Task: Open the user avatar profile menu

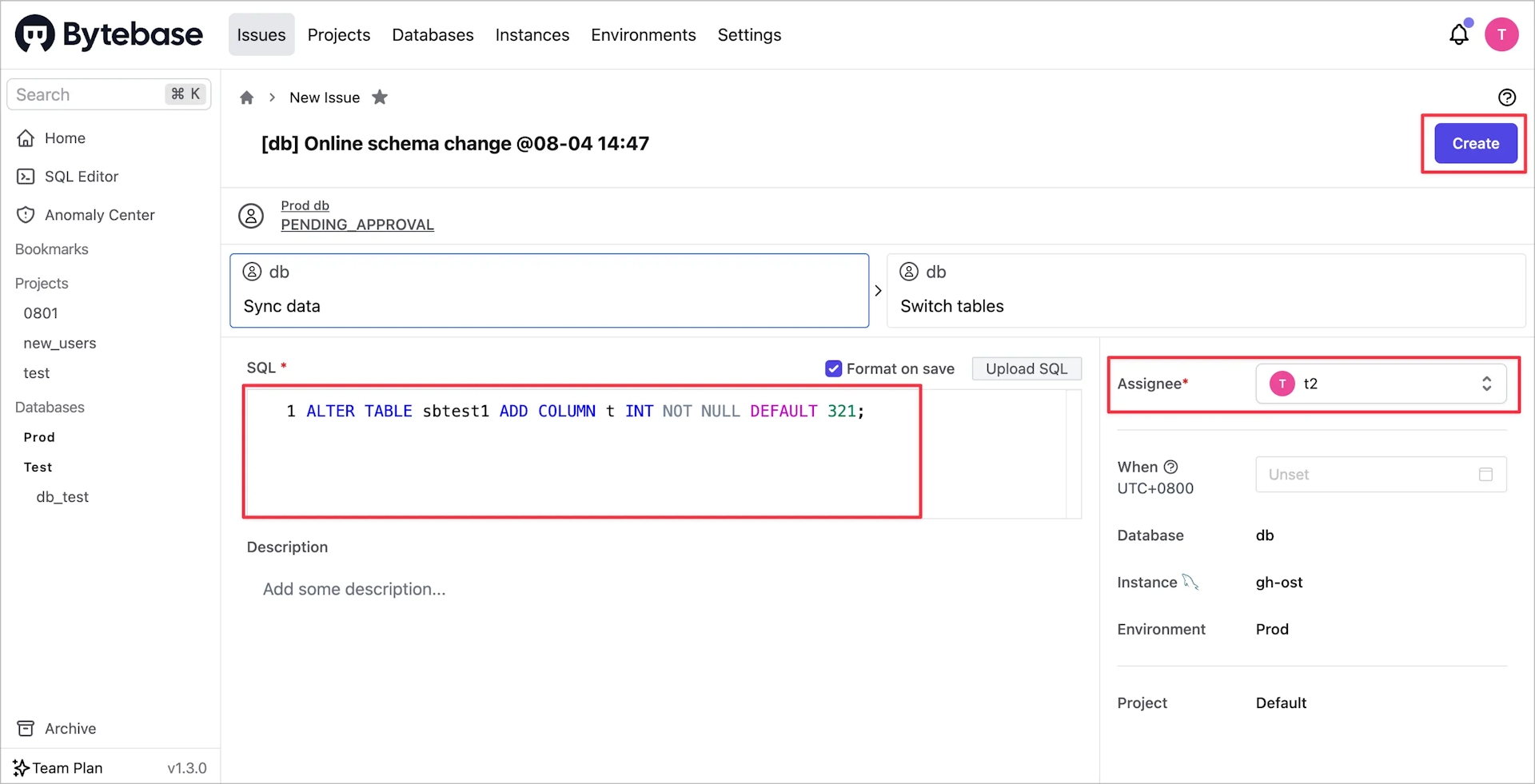Action: tap(1501, 34)
